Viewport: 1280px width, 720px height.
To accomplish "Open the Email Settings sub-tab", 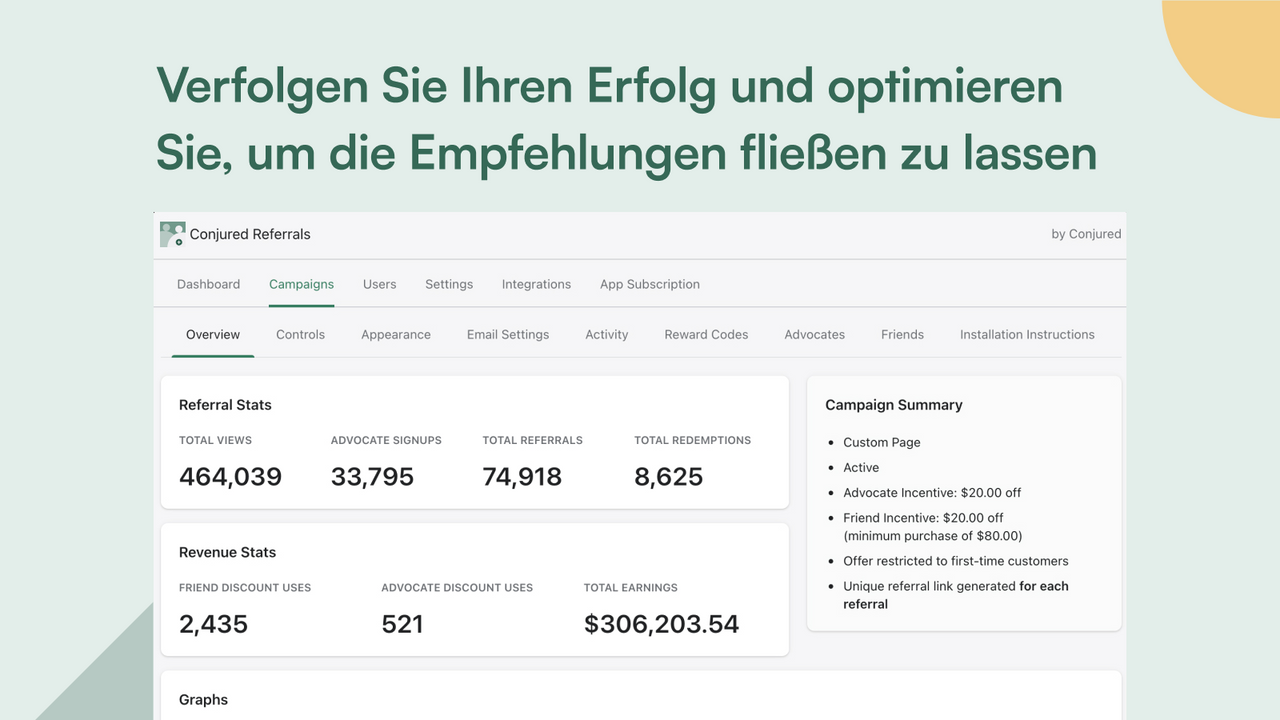I will coord(508,334).
